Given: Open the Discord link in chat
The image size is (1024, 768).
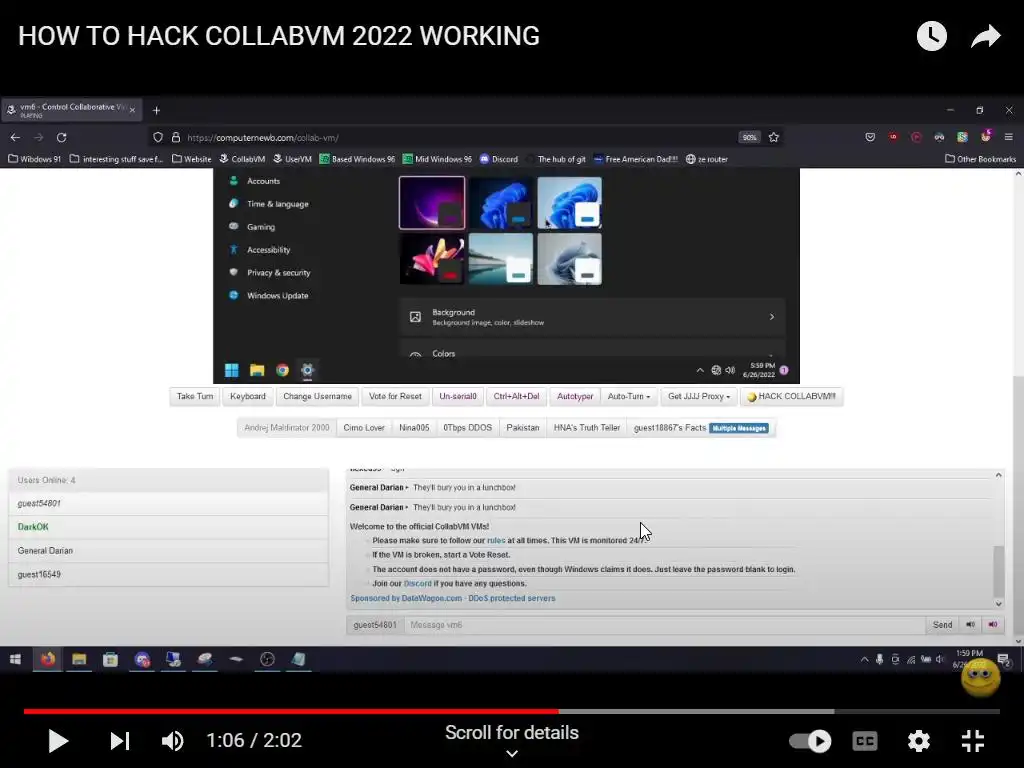Looking at the screenshot, I should (417, 584).
